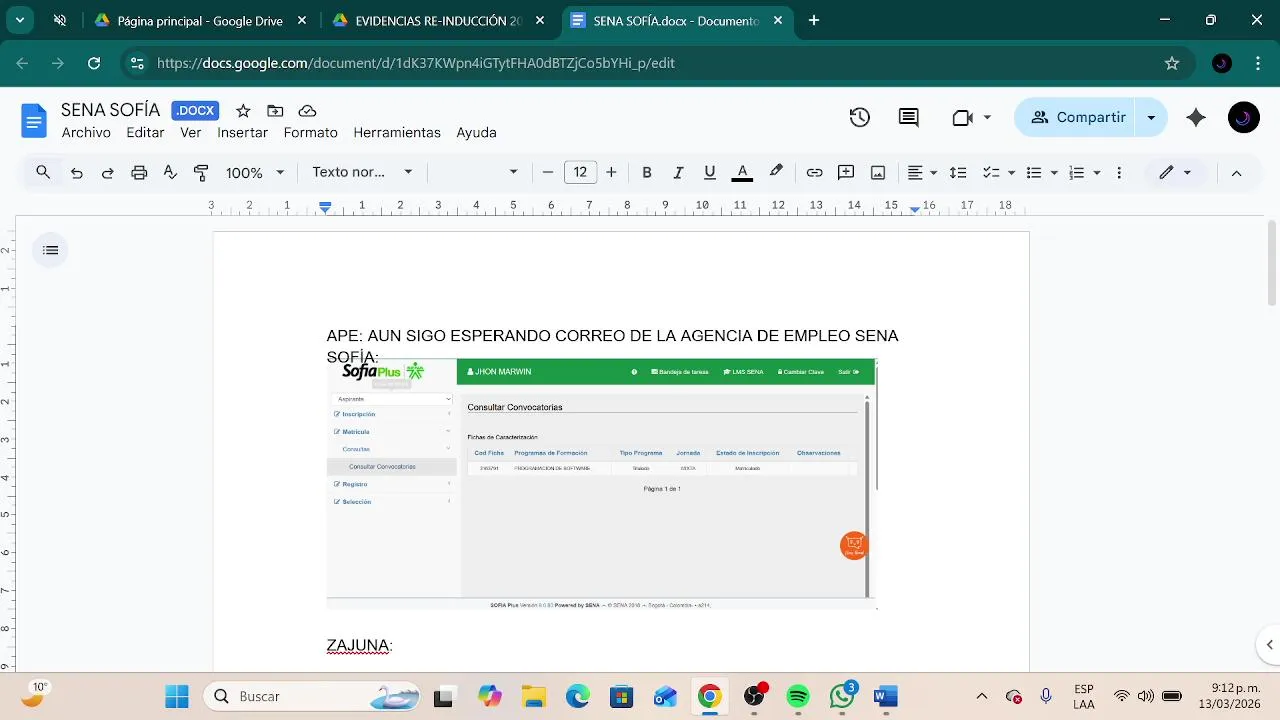The height and width of the screenshot is (720, 1280).
Task: Check the cloud save status icon
Action: pyautogui.click(x=308, y=111)
